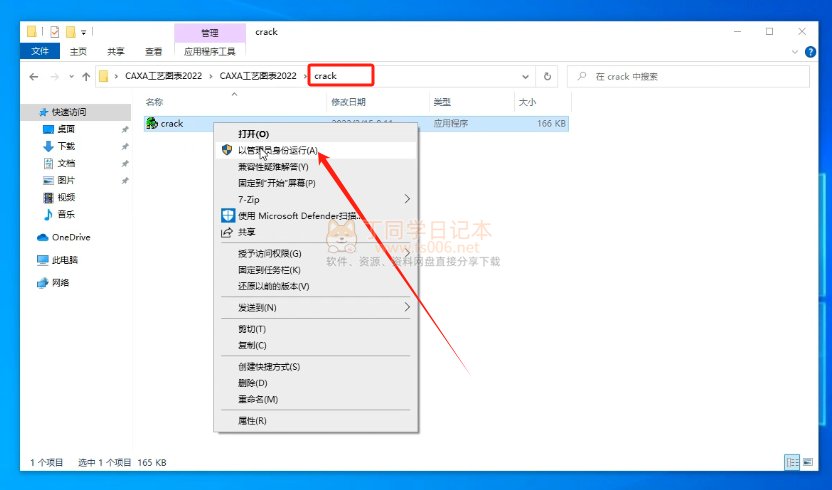Image resolution: width=832 pixels, height=490 pixels.
Task: Switch to large icons view in status bar
Action: [808, 462]
